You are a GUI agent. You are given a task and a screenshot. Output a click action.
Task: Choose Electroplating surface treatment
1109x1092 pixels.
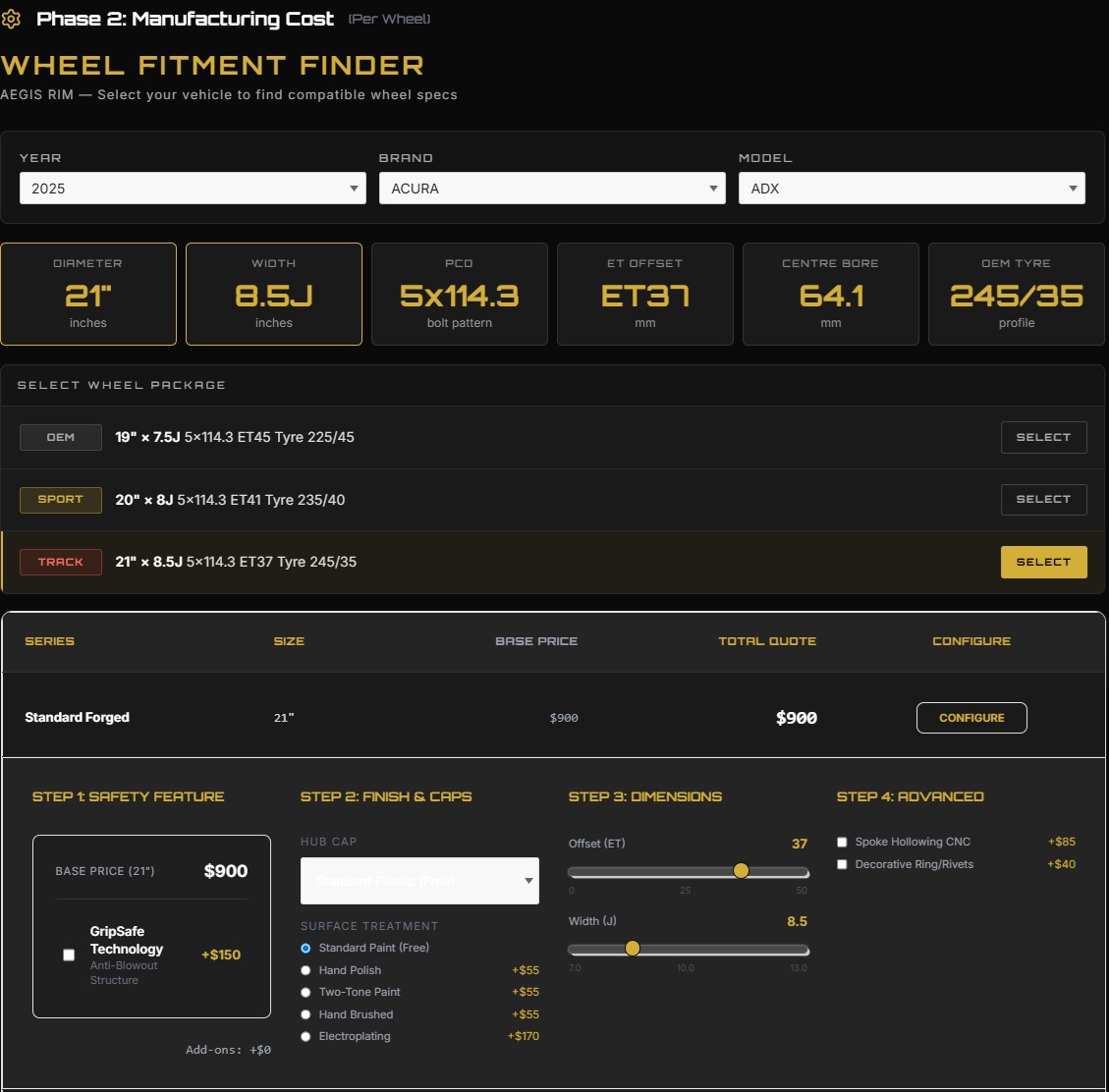305,1036
